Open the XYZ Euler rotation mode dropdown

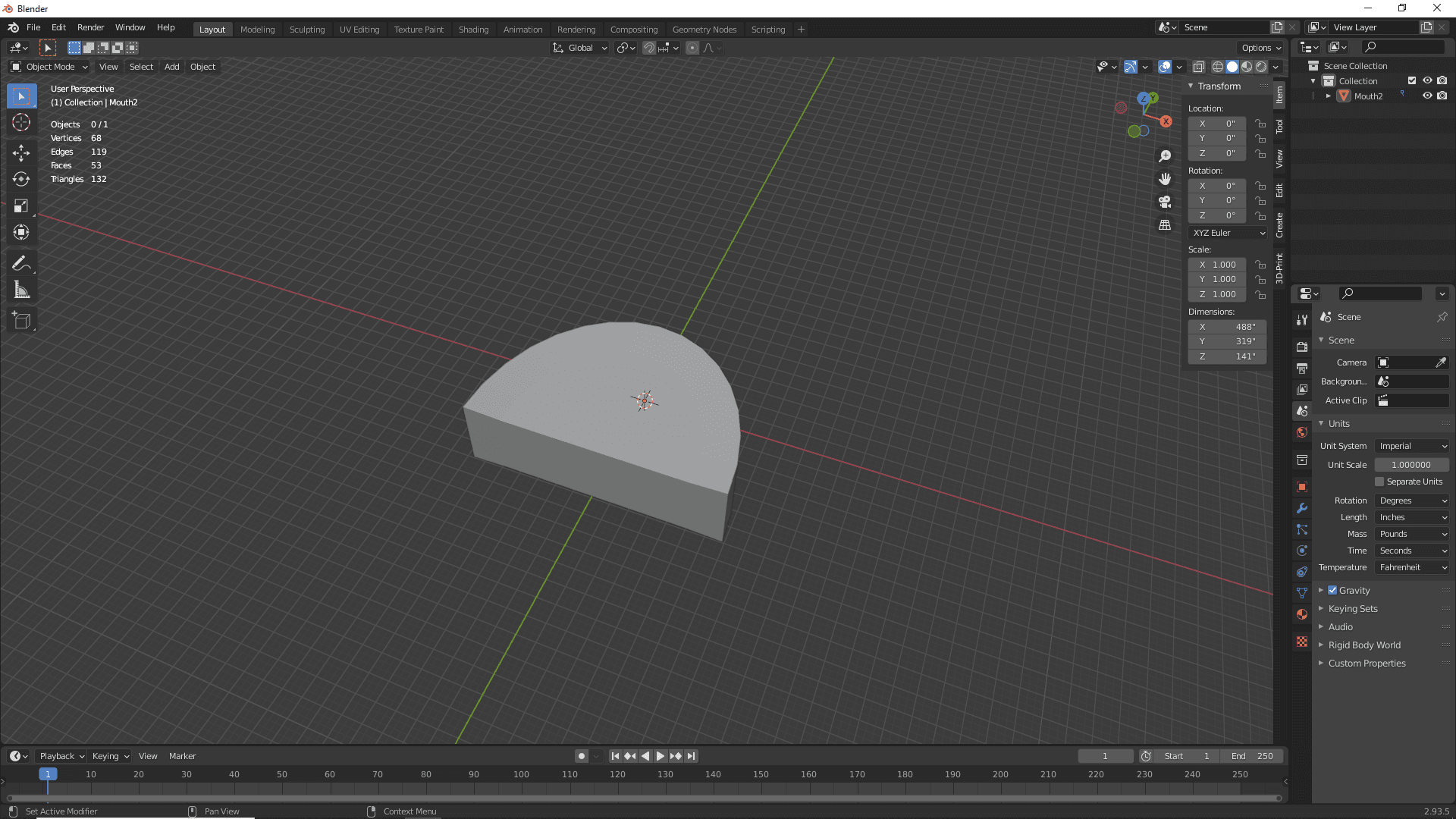[1228, 233]
